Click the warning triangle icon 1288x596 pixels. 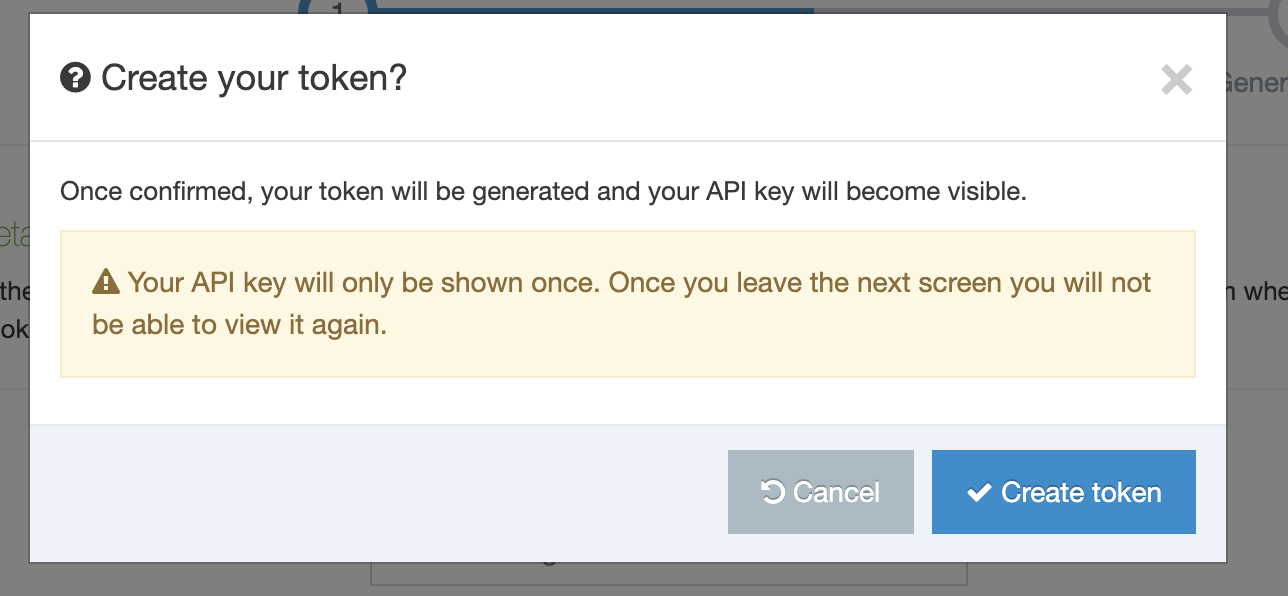[x=105, y=283]
